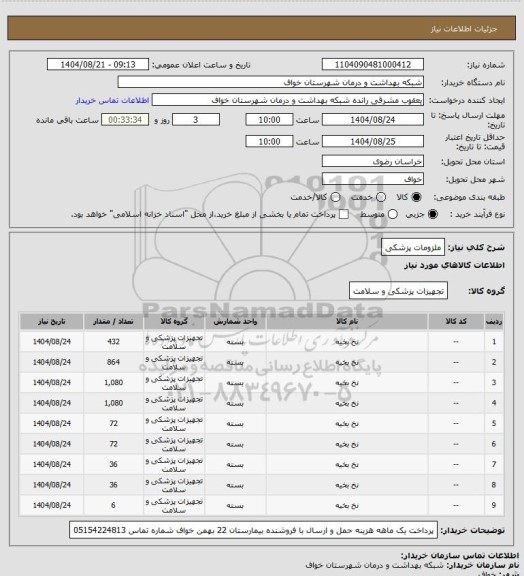Click the general description field ملزومات پزشکی

click(413, 248)
